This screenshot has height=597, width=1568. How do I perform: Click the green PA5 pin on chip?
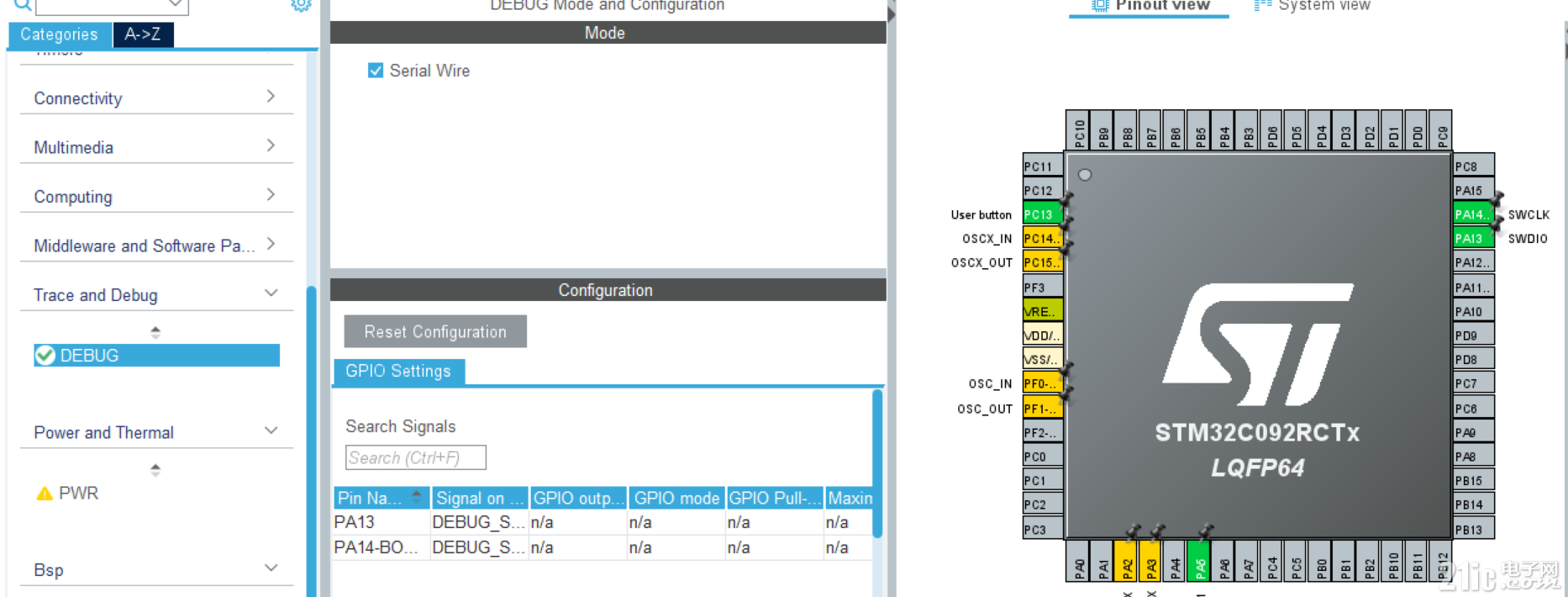pyautogui.click(x=1199, y=561)
